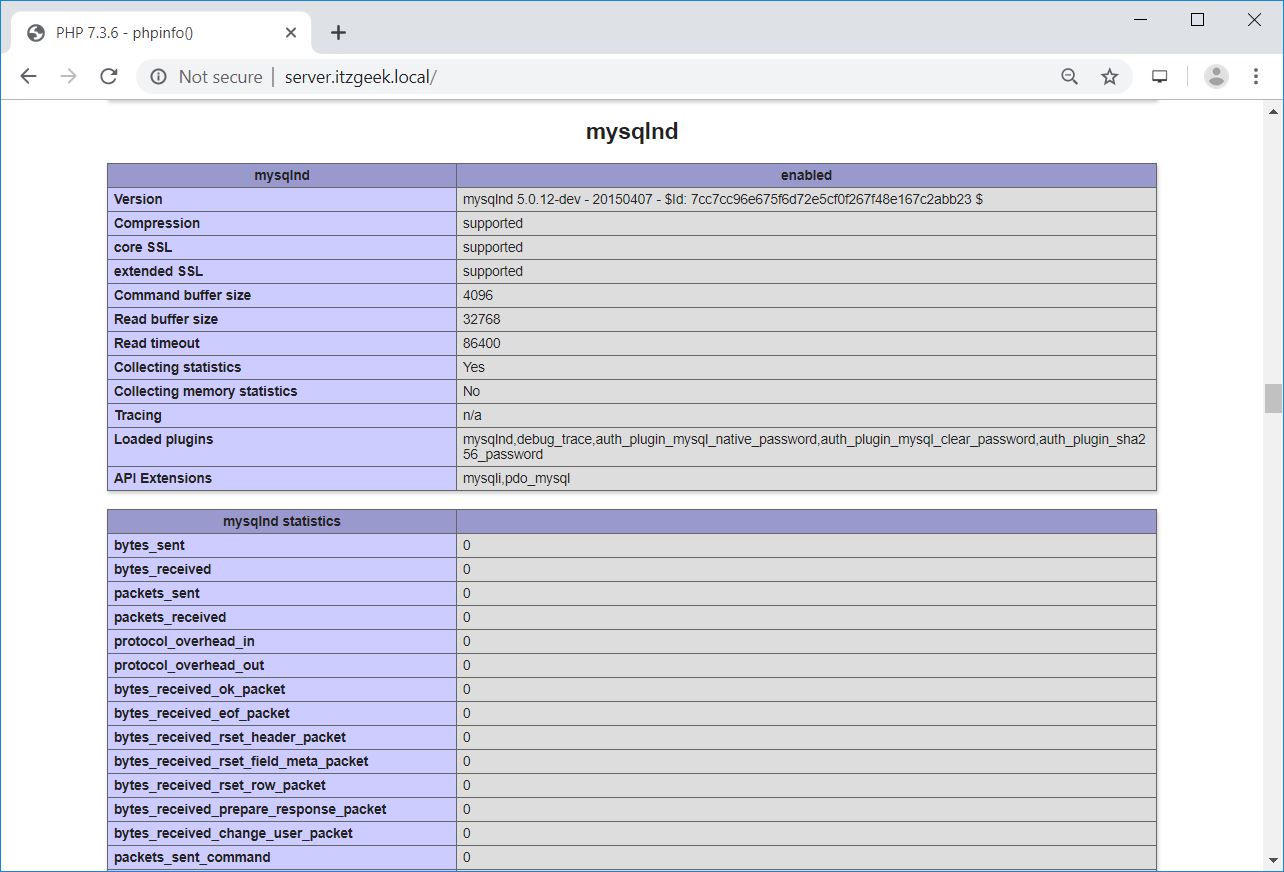Open a new tab with plus button
The height and width of the screenshot is (872, 1284).
(338, 33)
